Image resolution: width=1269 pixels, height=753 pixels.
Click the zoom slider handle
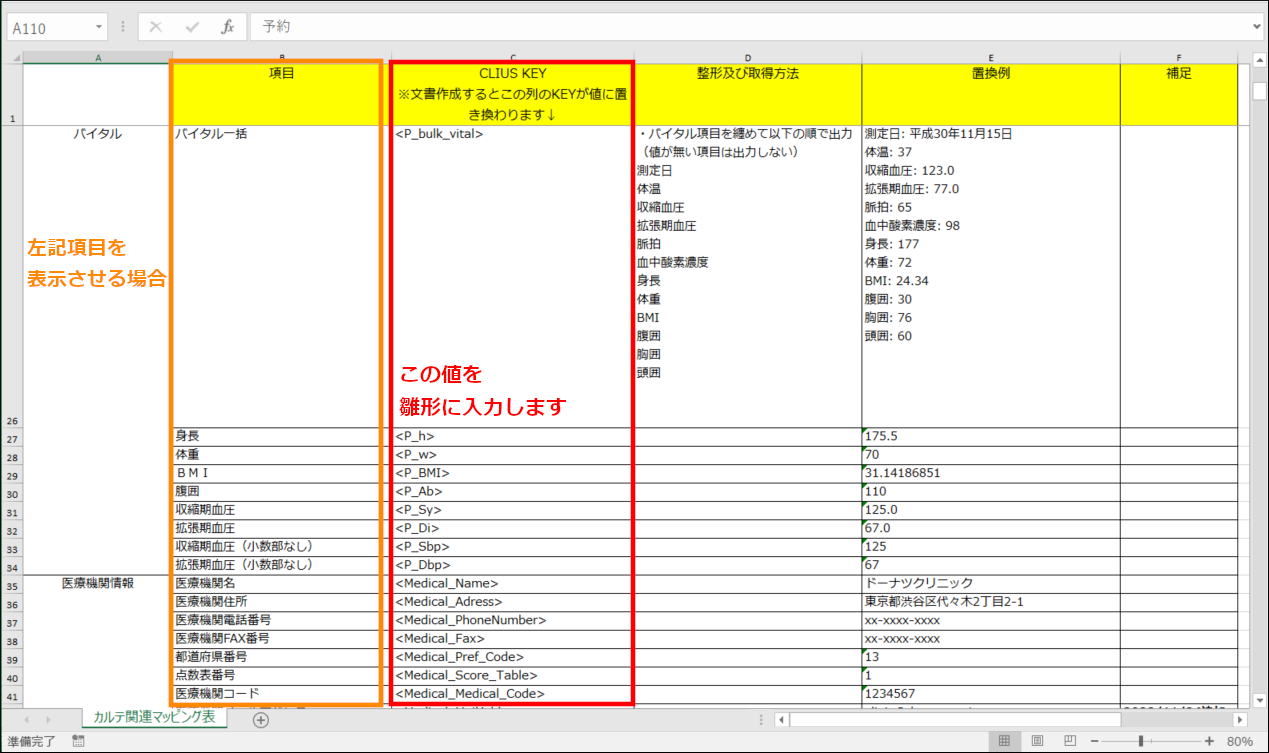pos(1141,741)
